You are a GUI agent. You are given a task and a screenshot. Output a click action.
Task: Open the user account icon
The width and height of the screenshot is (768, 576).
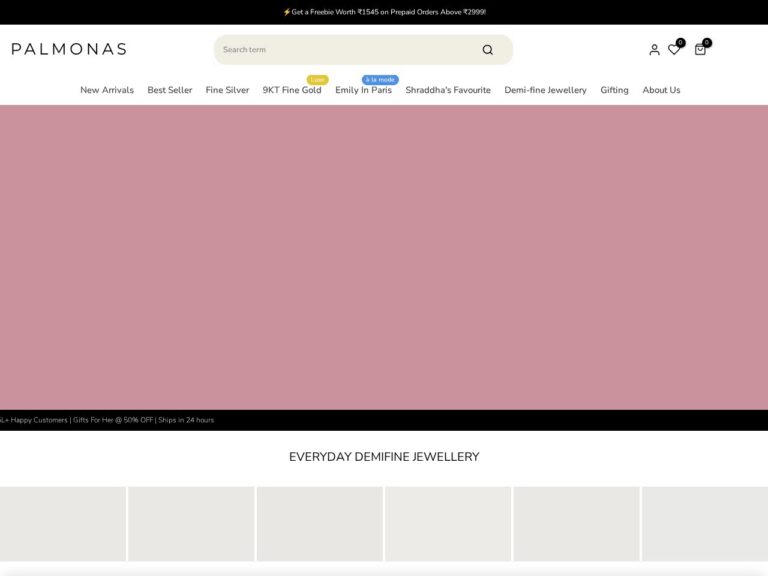654,50
